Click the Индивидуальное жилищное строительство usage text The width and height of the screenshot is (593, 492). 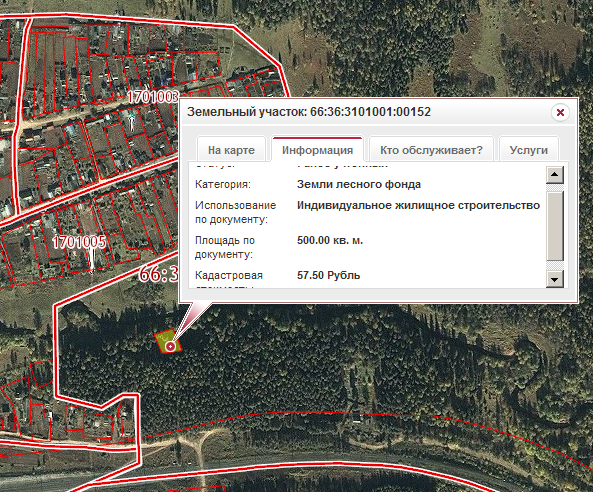pos(418,205)
